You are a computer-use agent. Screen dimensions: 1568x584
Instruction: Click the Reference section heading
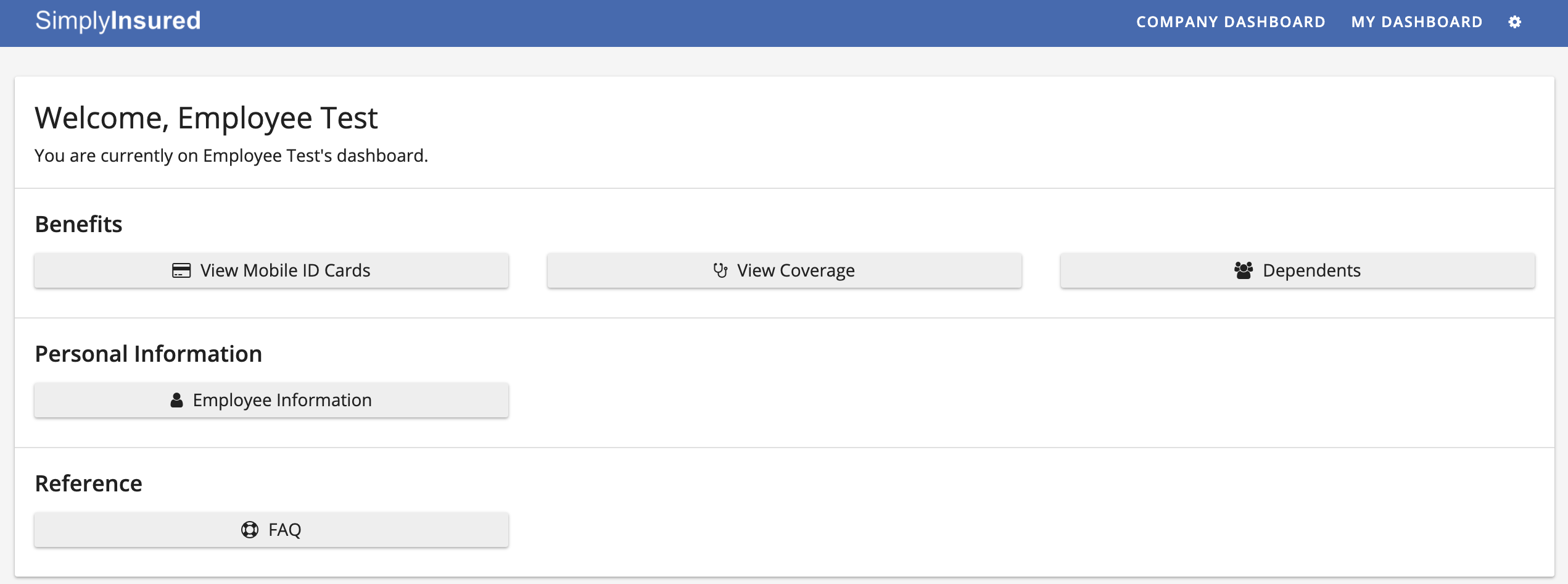click(88, 483)
